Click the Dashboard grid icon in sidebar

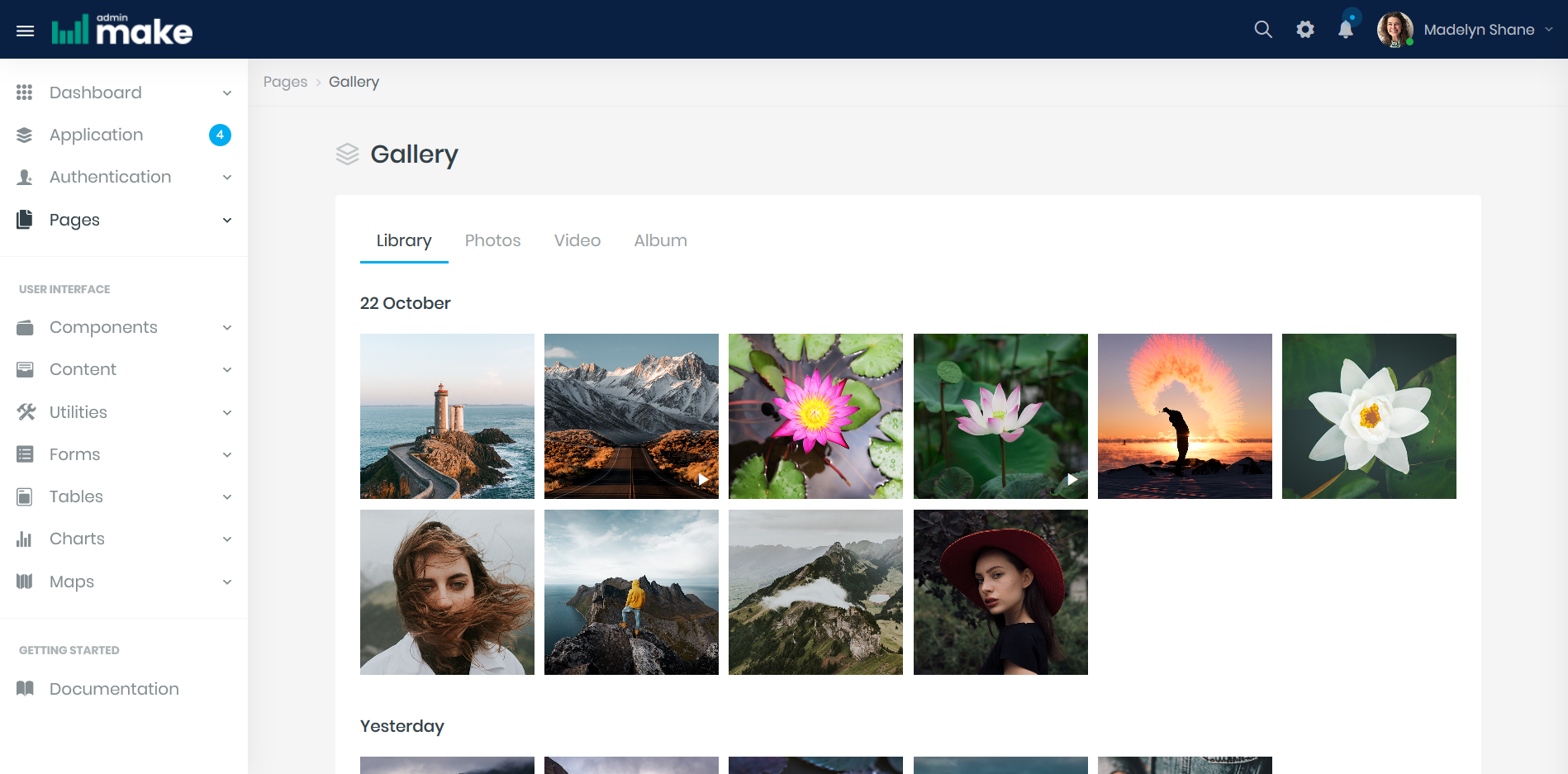25,93
